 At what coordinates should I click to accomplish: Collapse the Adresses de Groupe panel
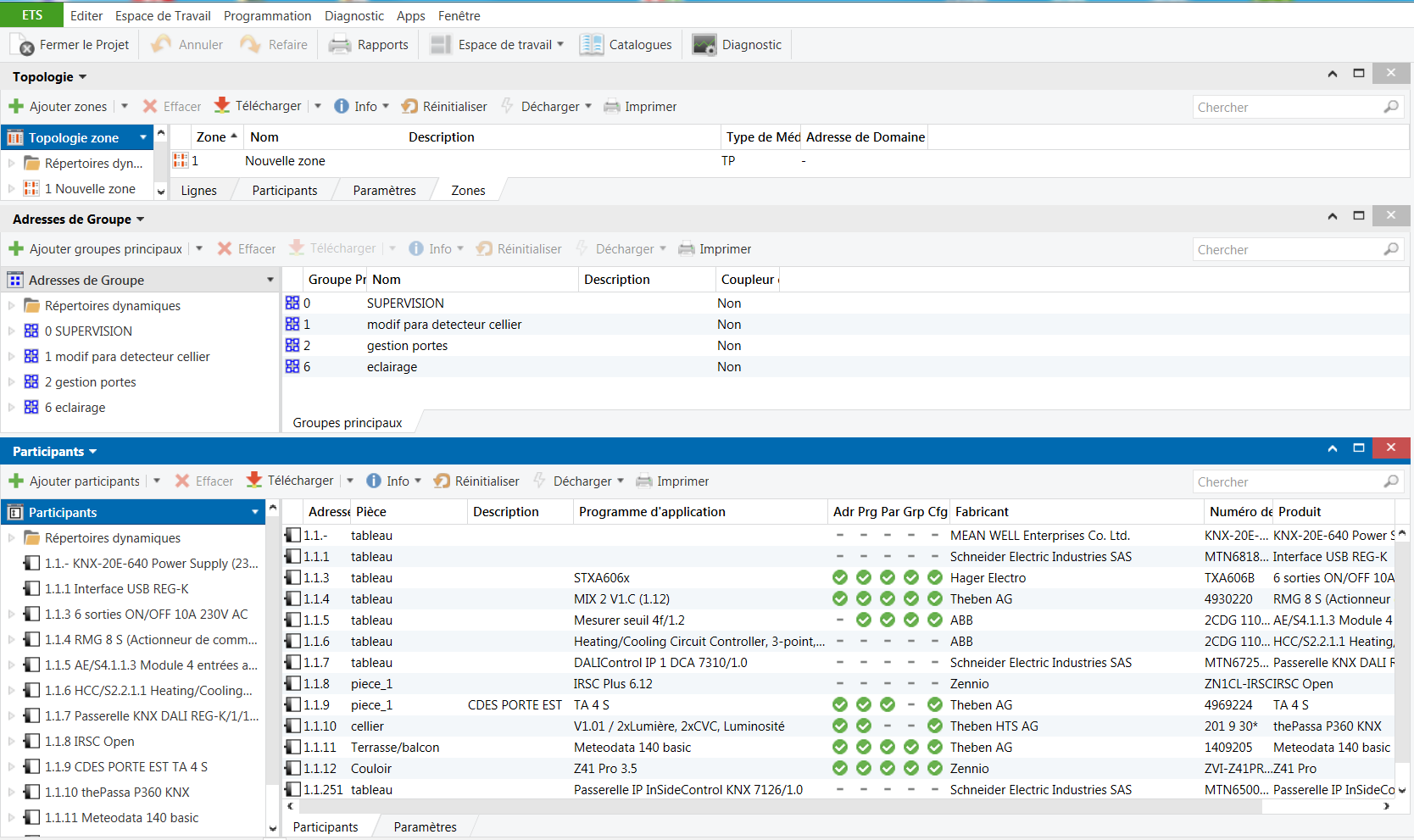(x=1332, y=216)
